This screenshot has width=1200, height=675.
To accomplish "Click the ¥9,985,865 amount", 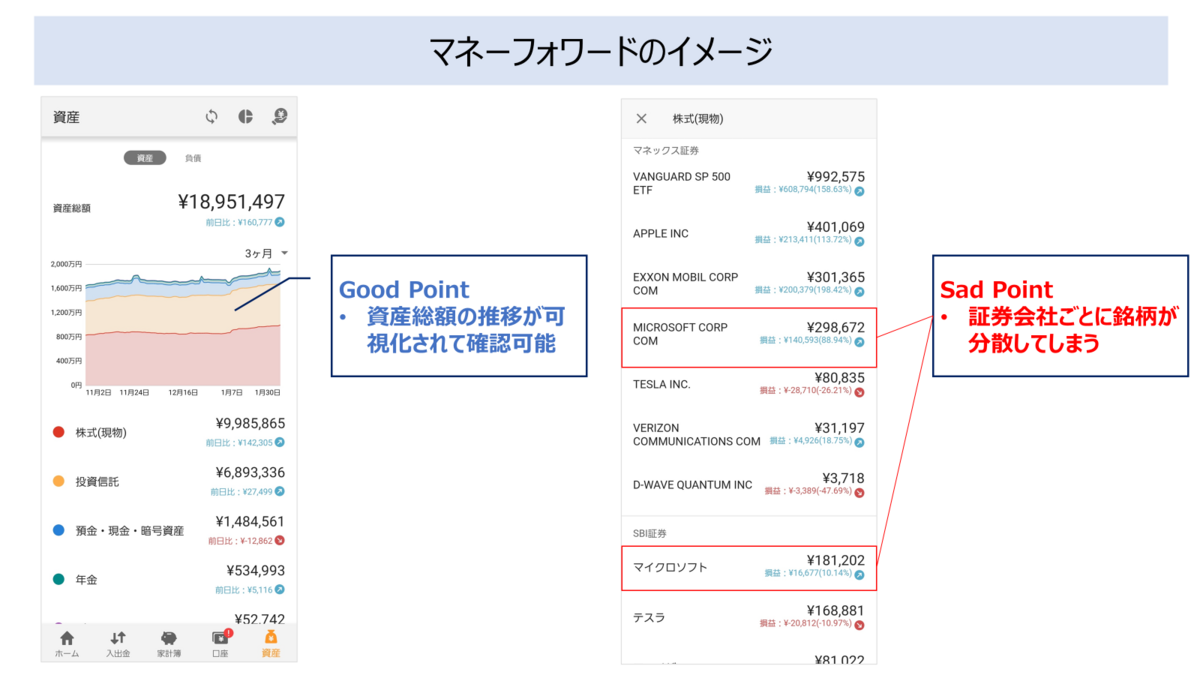I will (x=250, y=424).
